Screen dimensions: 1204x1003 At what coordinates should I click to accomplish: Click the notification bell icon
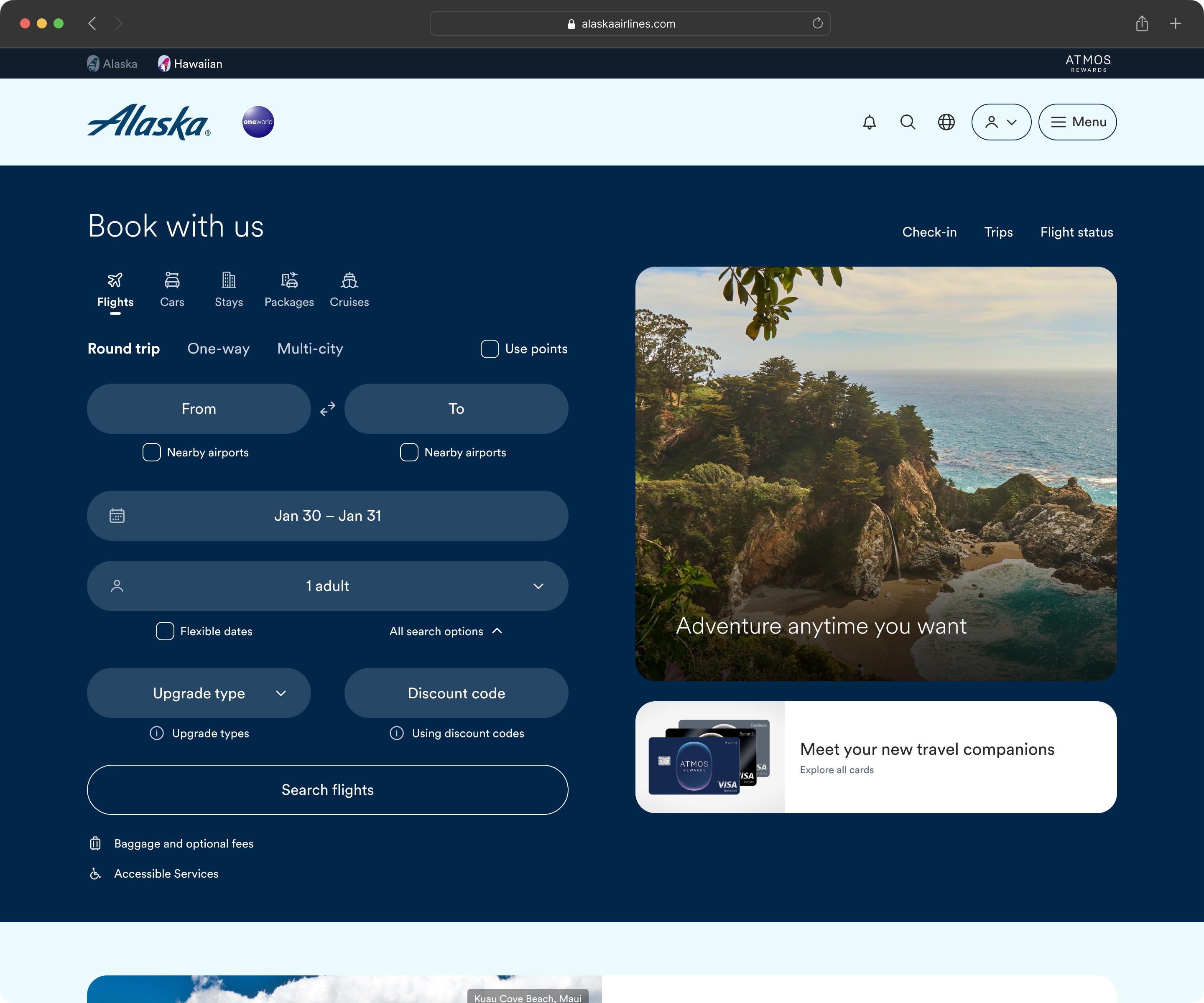(x=869, y=122)
